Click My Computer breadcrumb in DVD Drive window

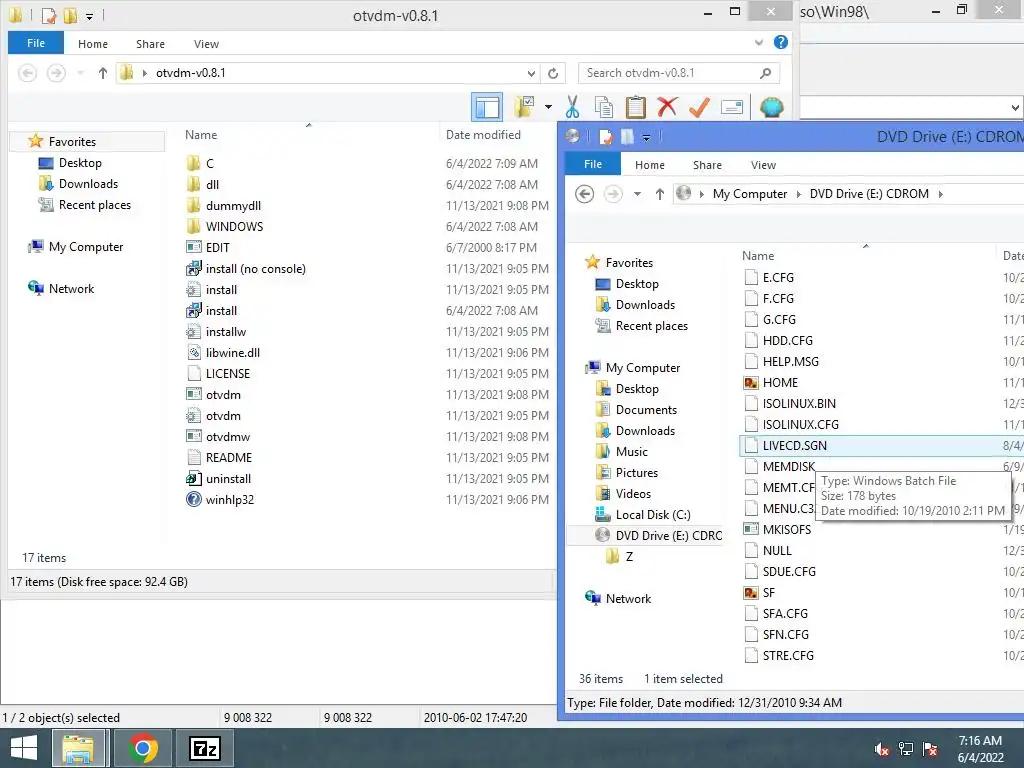click(x=750, y=194)
